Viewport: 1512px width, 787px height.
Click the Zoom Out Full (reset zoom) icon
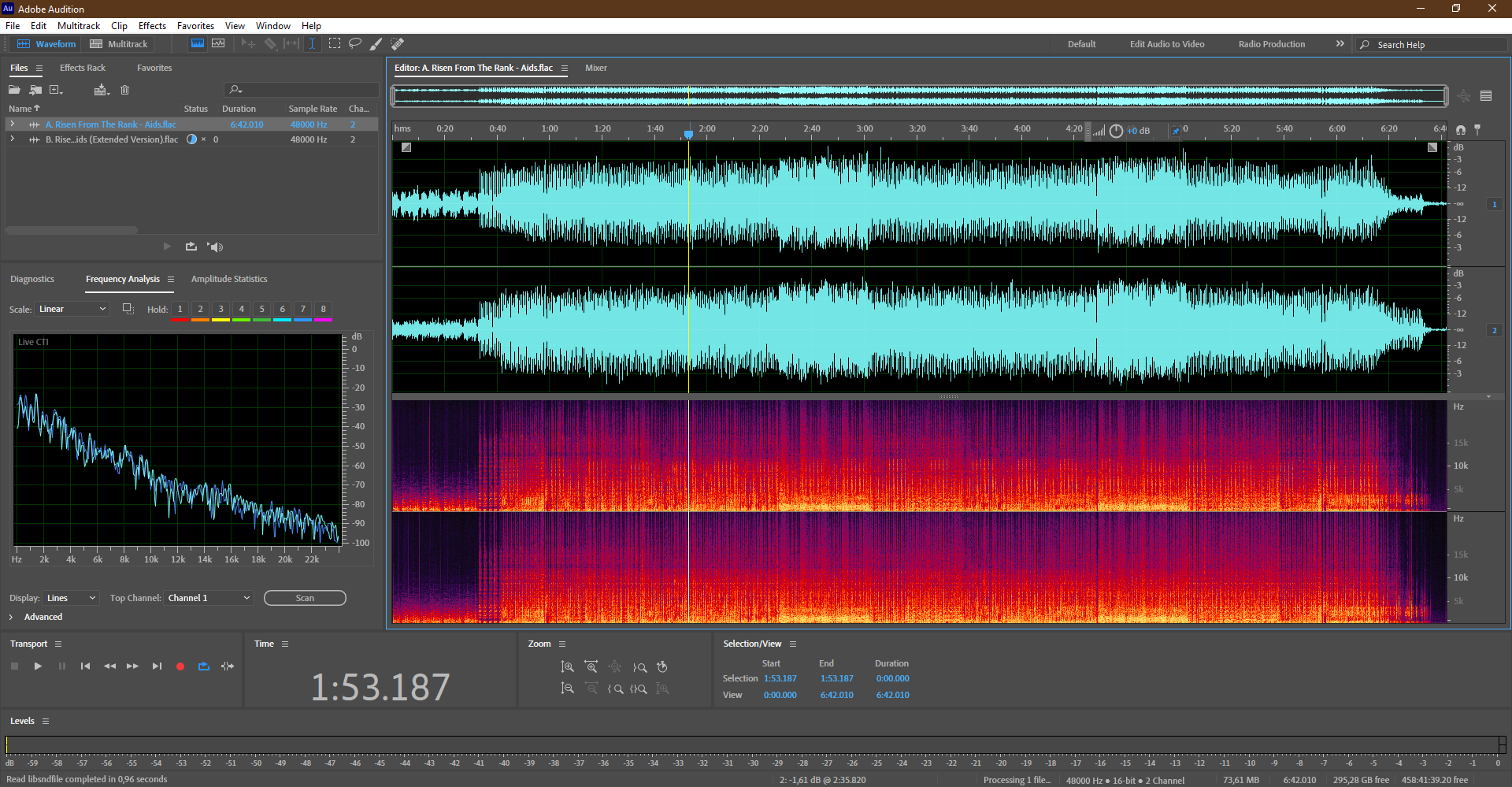pyautogui.click(x=615, y=667)
